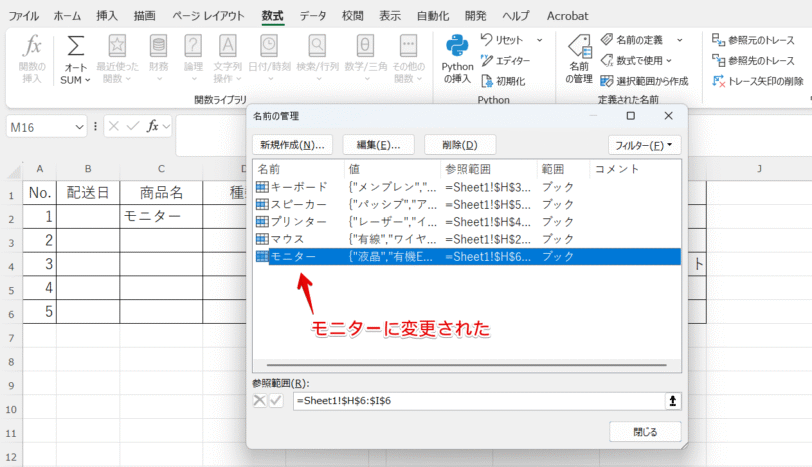Expand the dropdown next to formula bar fx
This screenshot has height=467, width=812.
[x=166, y=126]
